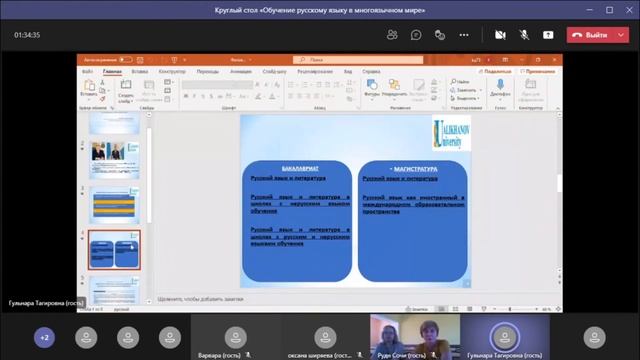Viewport: 640px width, 360px height.
Task: Click the Заметки button in status bar
Action: (x=417, y=309)
